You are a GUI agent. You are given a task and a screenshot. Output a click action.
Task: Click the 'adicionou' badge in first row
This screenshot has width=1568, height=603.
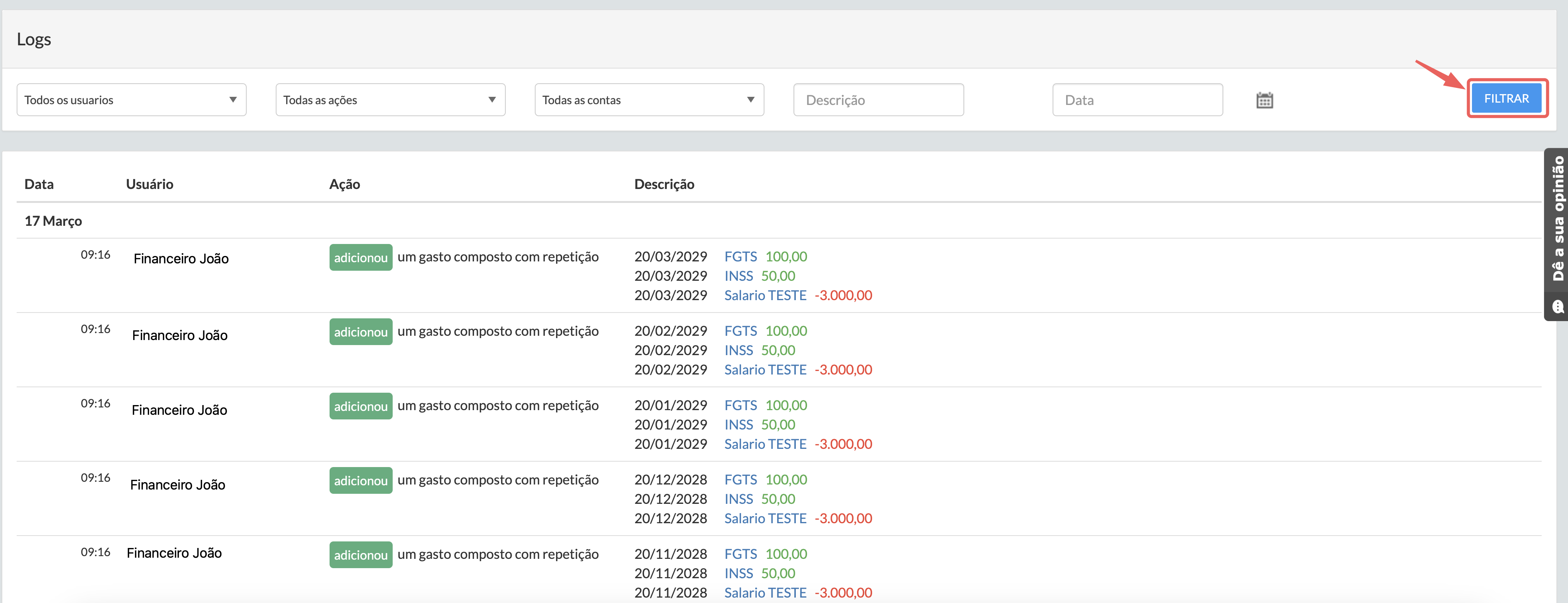[x=361, y=258]
